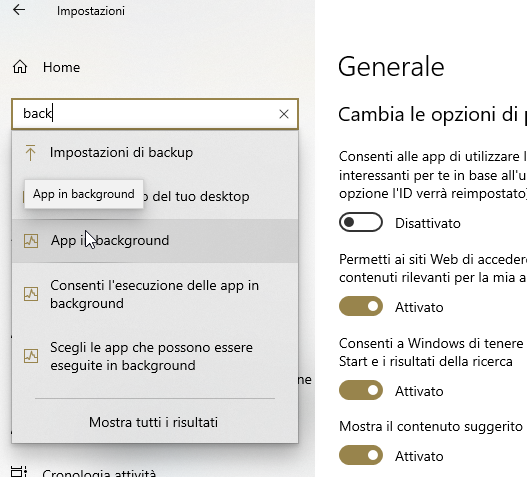Screen dimensions: 527x477
Task: Open 'Impostazioni di backup' result
Action: tap(155, 153)
